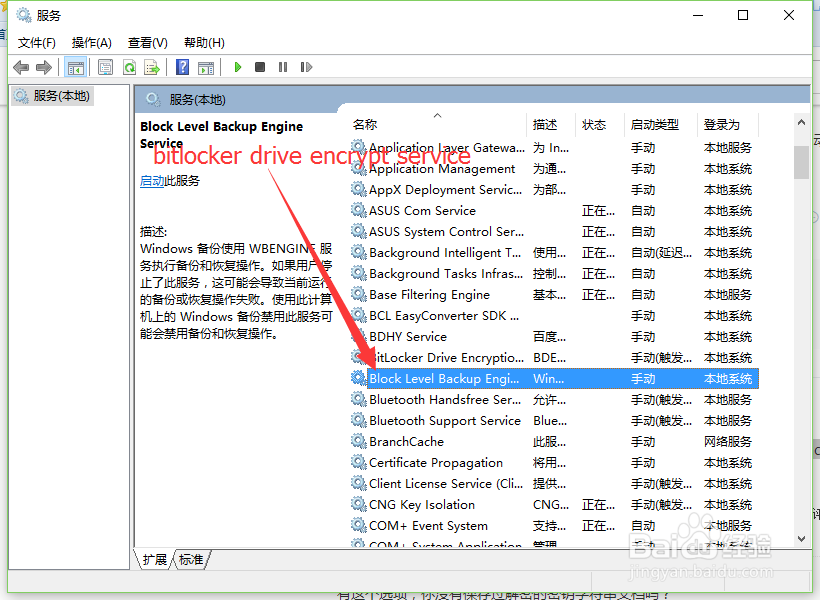
Task: Select the Application Management service
Action: [x=554, y=169]
